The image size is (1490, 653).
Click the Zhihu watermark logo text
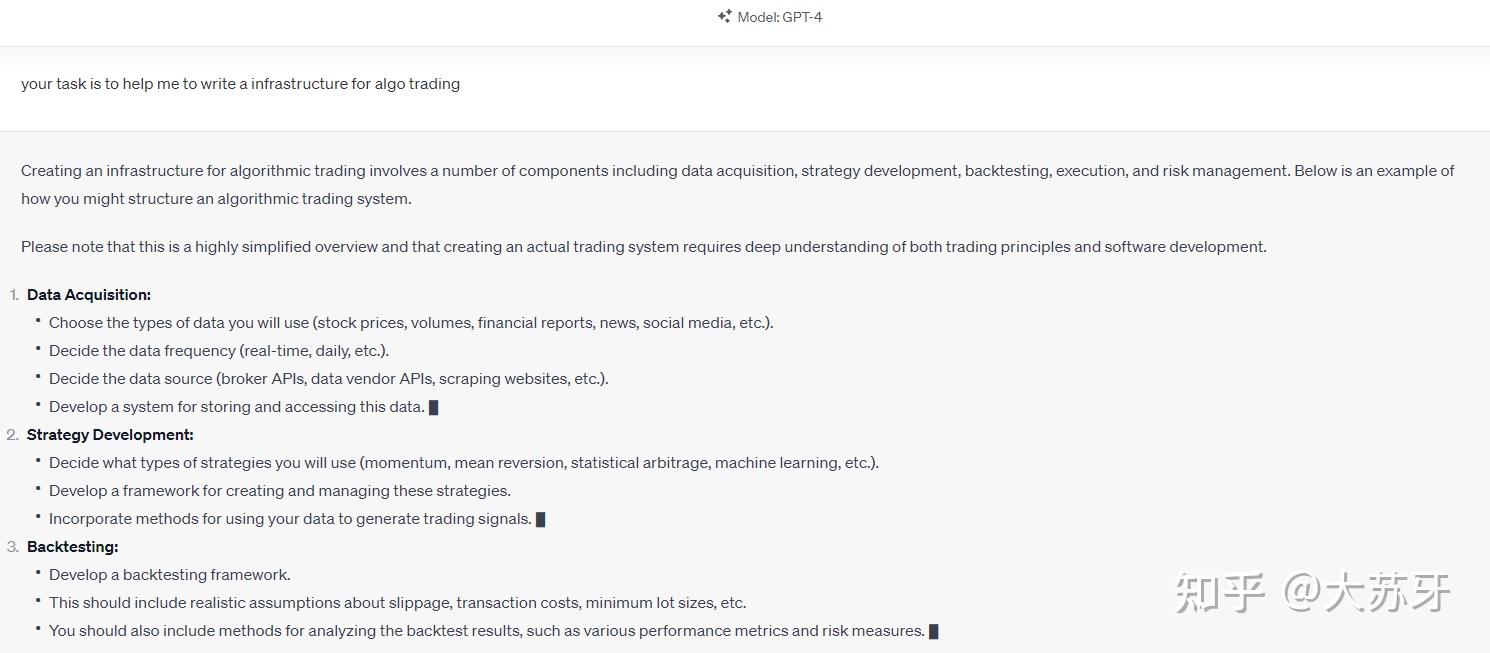(x=1221, y=593)
